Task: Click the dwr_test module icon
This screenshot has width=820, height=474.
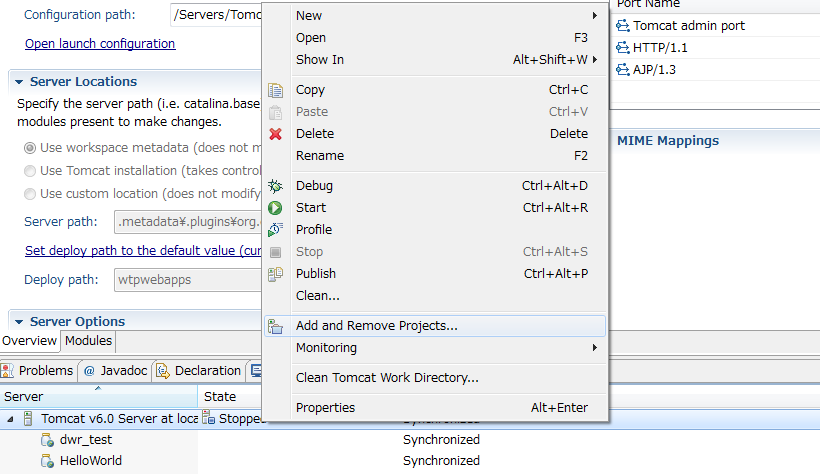Action: click(x=48, y=440)
